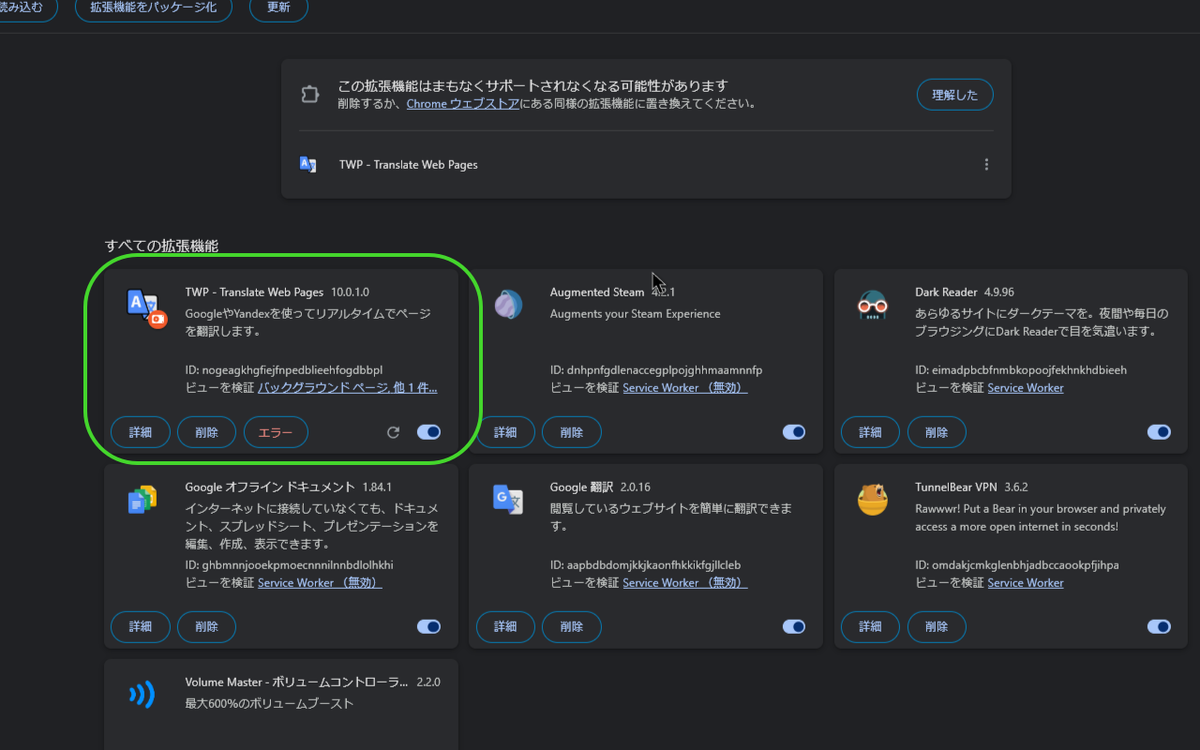Turn off the Dark Reader switch
This screenshot has width=1200, height=750.
pos(1159,432)
